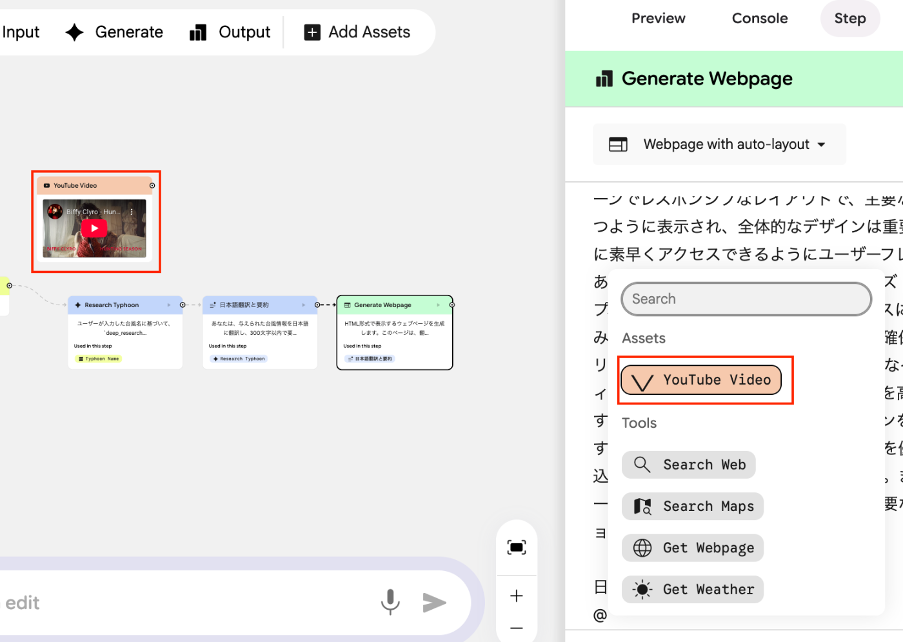Select the Search Web tool
The height and width of the screenshot is (642, 904).
[689, 464]
